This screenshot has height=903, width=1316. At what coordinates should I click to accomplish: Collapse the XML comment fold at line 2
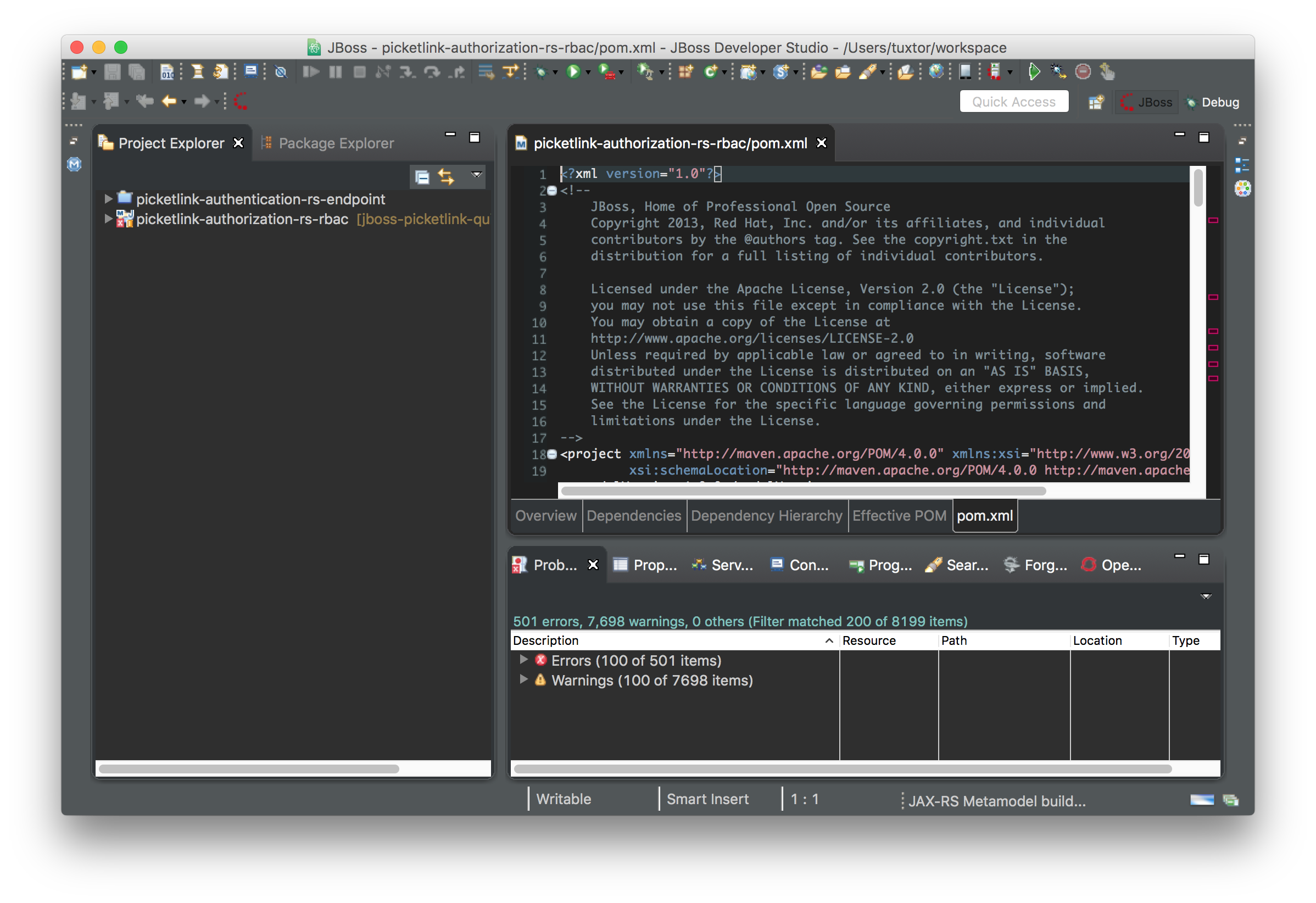(x=552, y=191)
